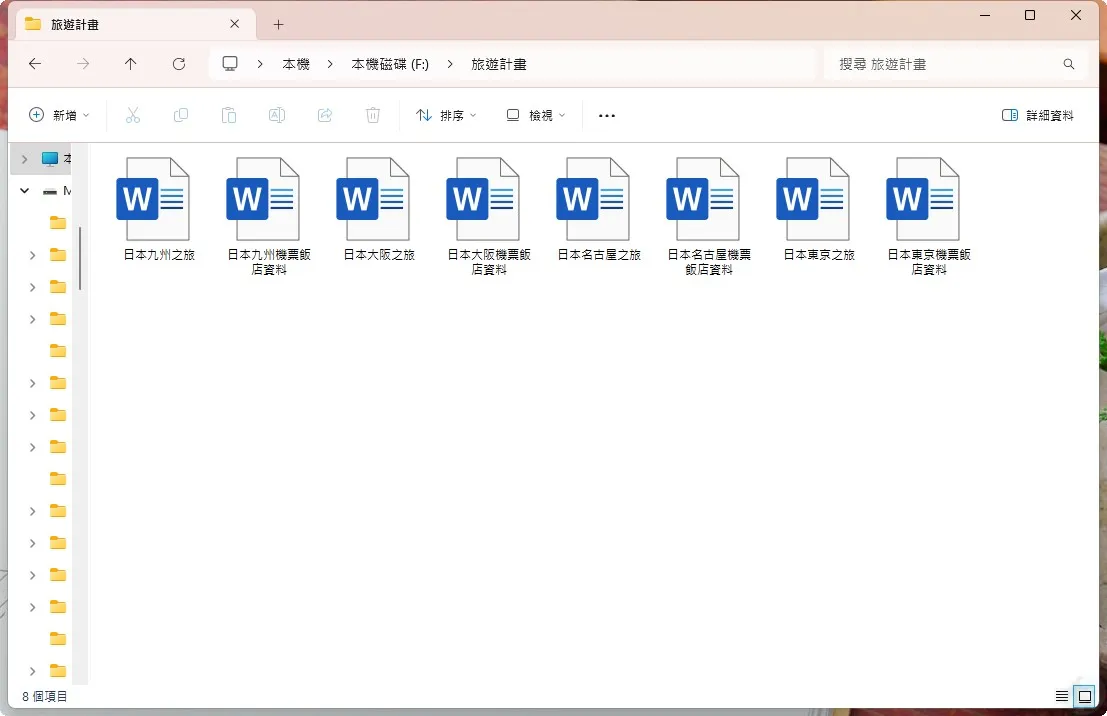Open a new tab with plus button
Image resolution: width=1107 pixels, height=716 pixels.
278,25
